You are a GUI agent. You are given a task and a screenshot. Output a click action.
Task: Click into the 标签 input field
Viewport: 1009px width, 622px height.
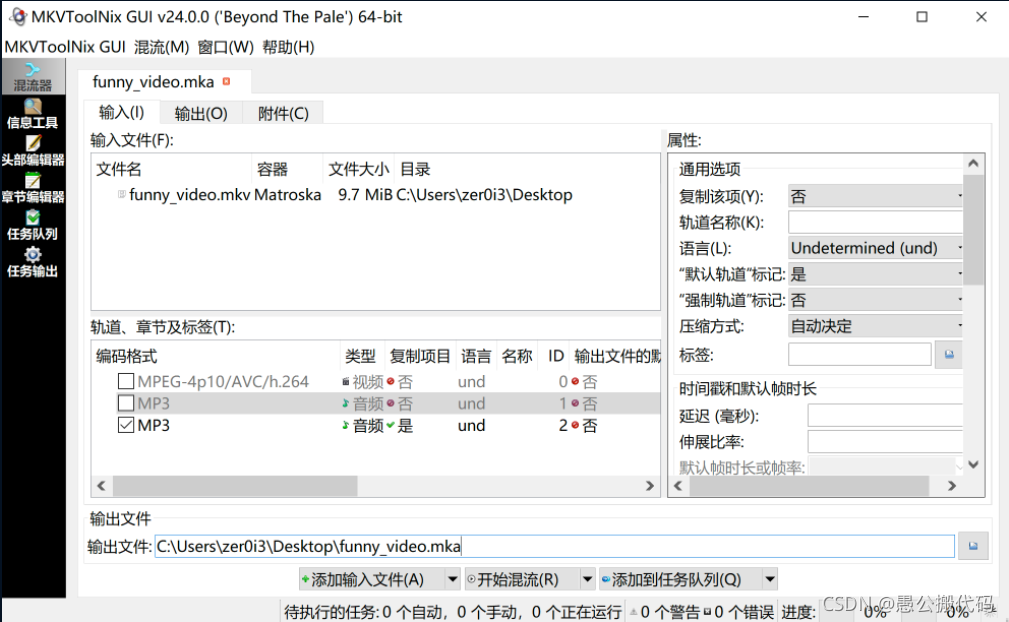tap(860, 354)
